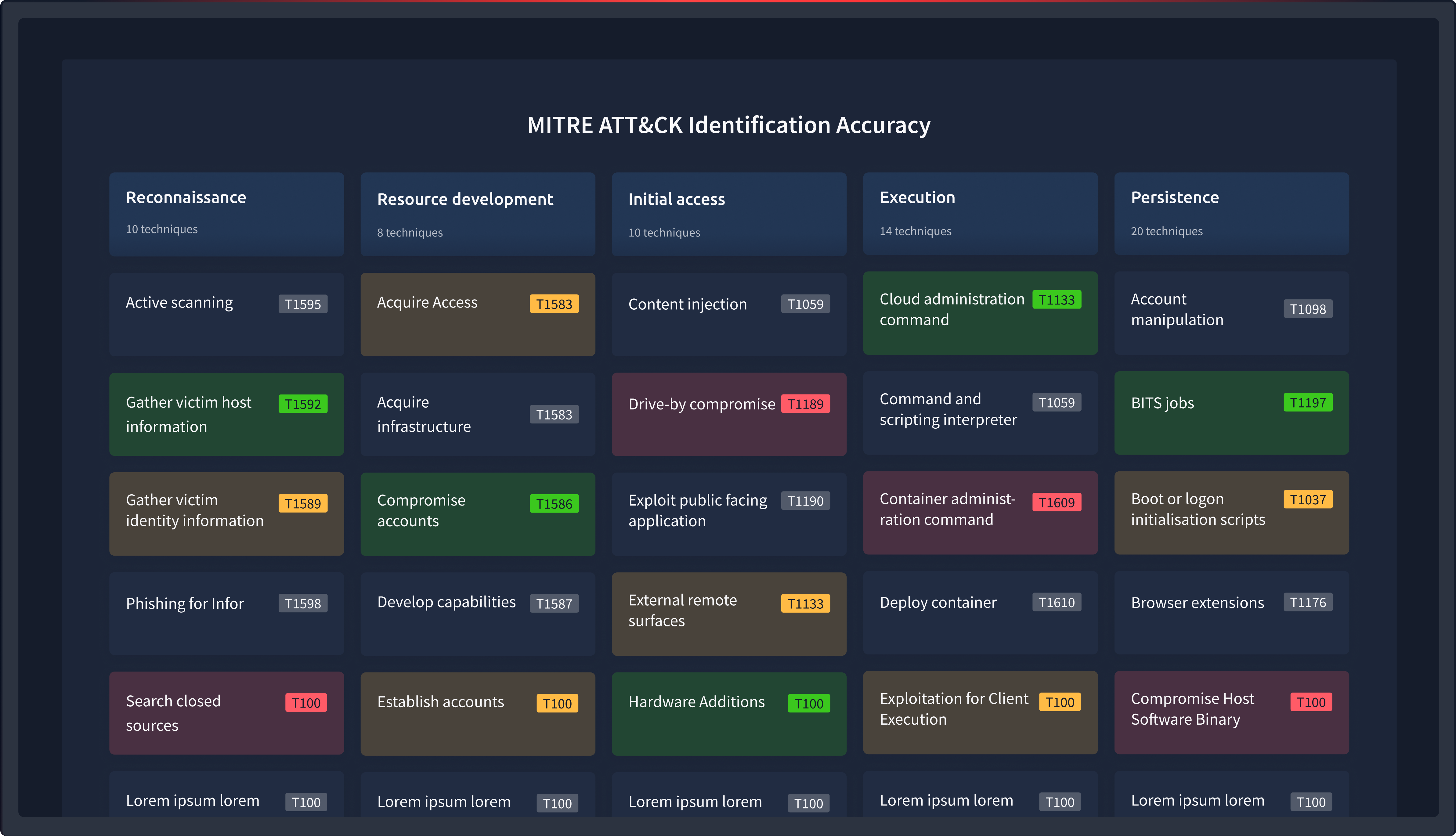Screen dimensions: 1456x836
Task: Select the BITS jobs card
Action: coord(1231,413)
